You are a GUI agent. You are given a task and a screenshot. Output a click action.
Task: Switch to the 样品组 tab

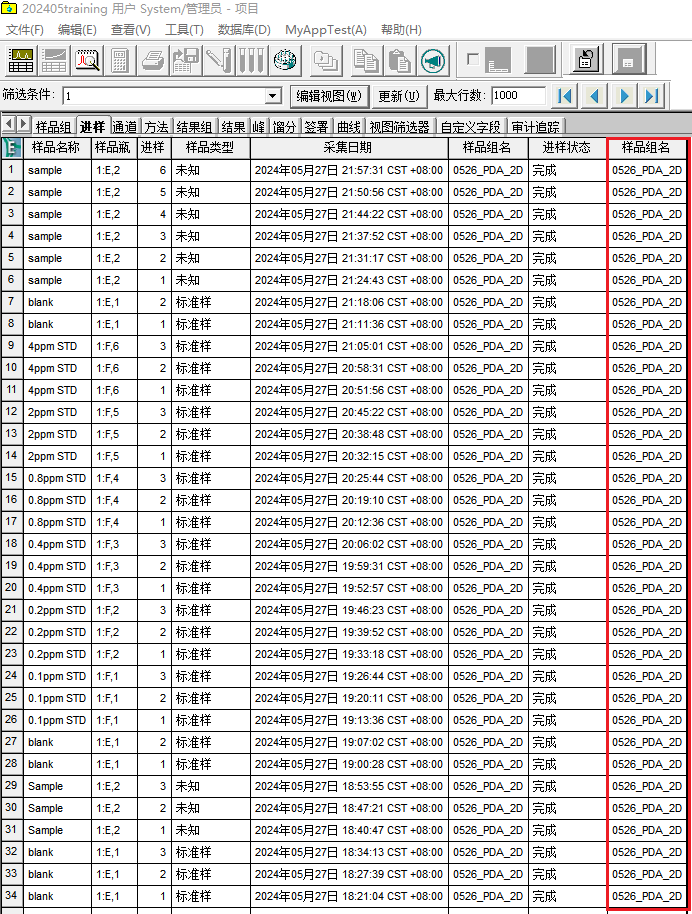[53, 127]
